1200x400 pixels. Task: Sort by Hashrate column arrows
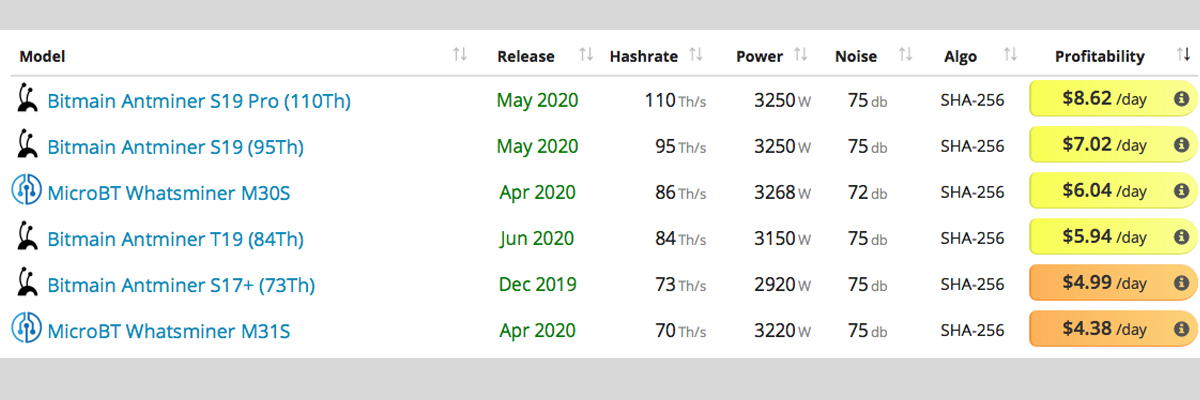click(x=696, y=55)
